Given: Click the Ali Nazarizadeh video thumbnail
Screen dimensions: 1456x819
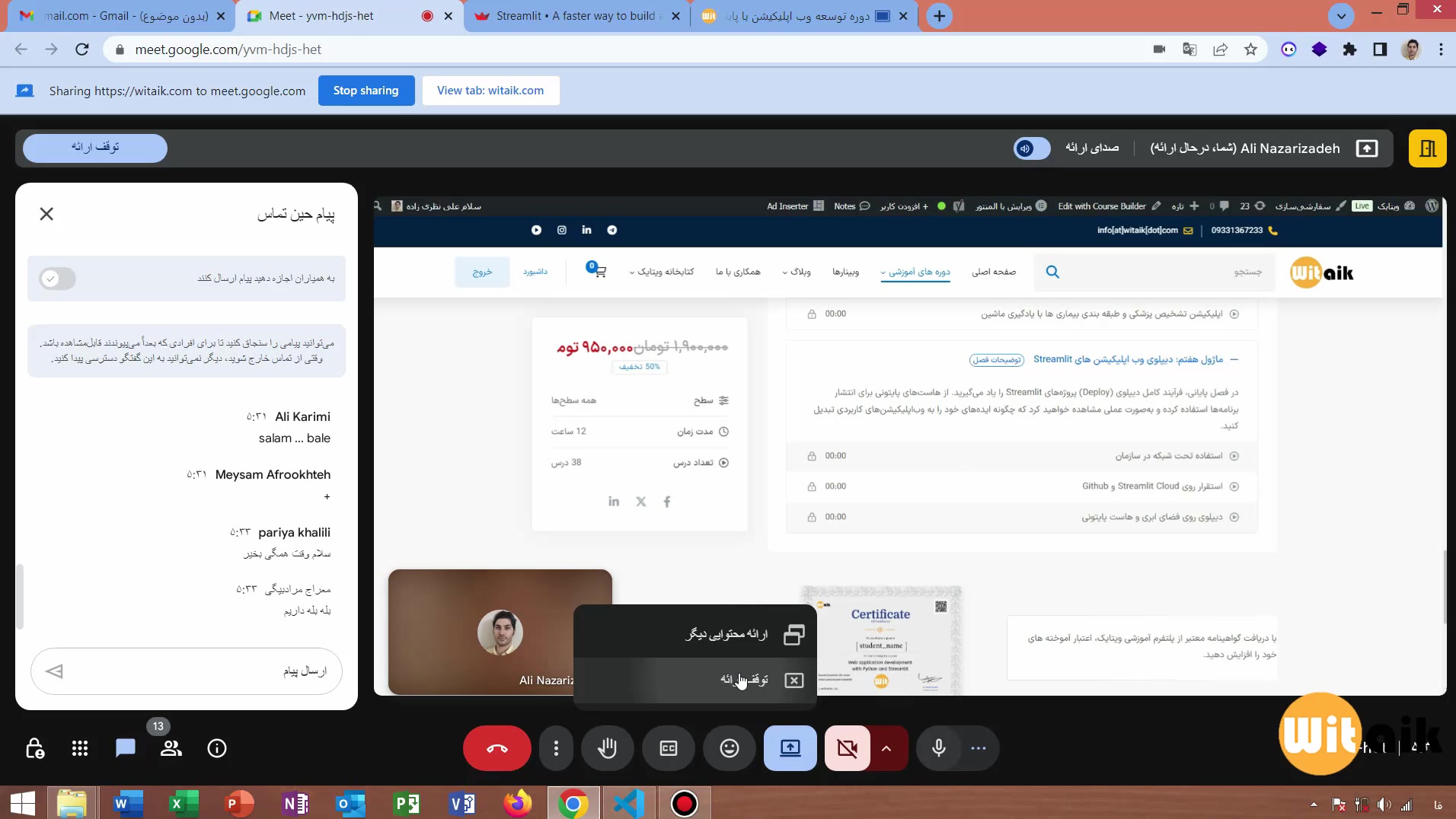Looking at the screenshot, I should tap(500, 632).
